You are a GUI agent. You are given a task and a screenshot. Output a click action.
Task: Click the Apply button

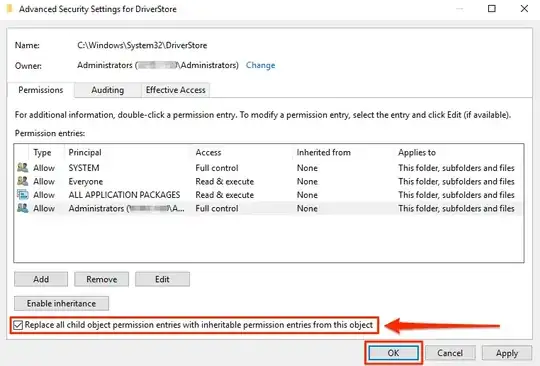click(x=507, y=353)
